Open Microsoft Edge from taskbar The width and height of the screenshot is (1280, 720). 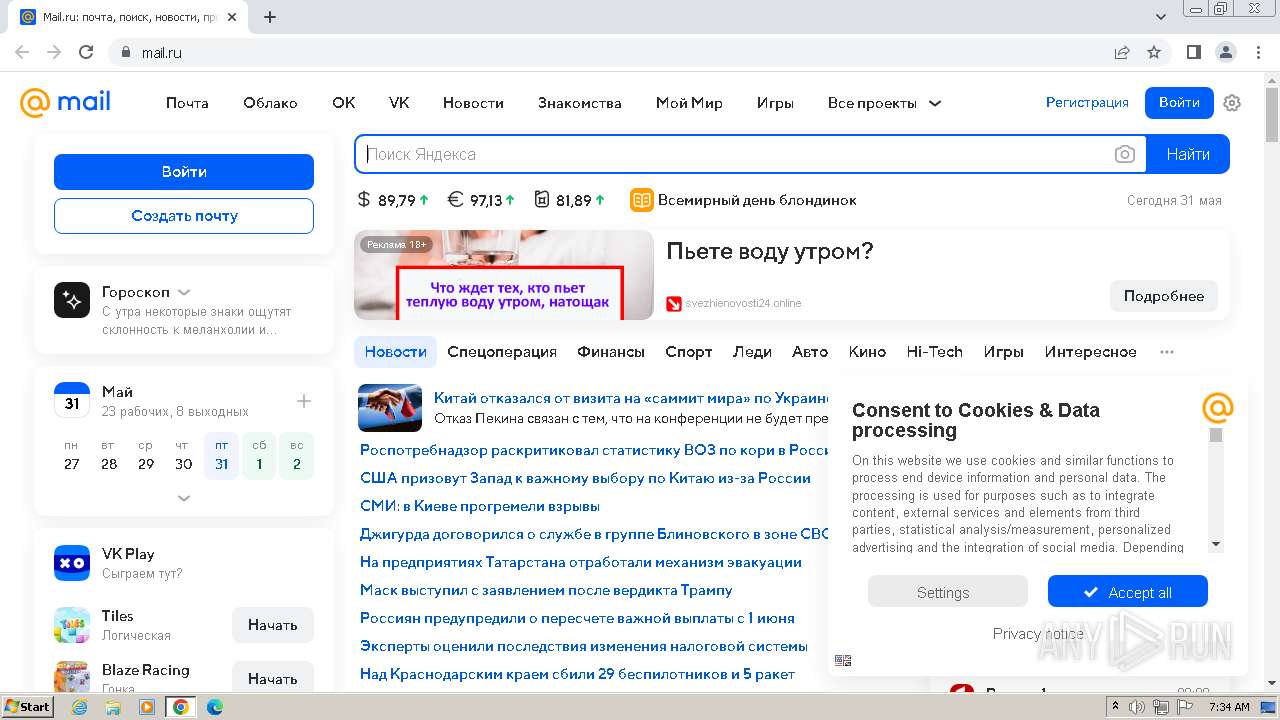tap(214, 707)
